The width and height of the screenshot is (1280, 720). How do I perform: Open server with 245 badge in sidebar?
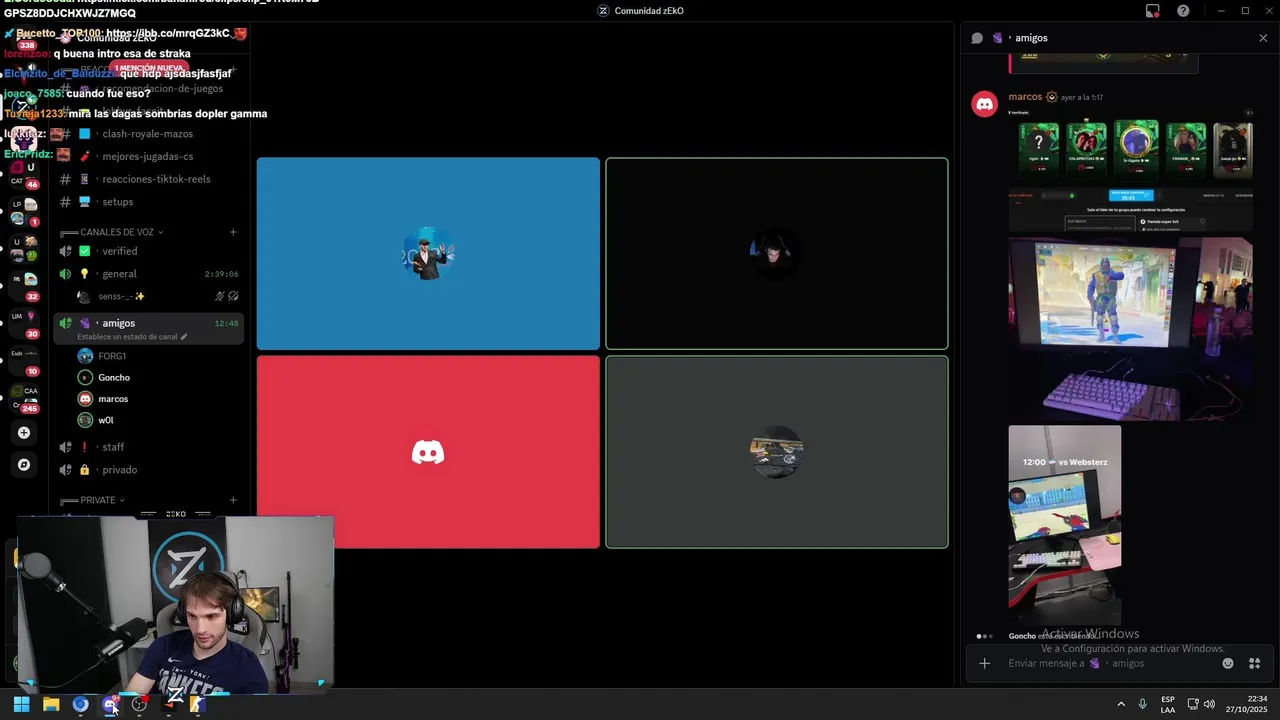[x=24, y=398]
